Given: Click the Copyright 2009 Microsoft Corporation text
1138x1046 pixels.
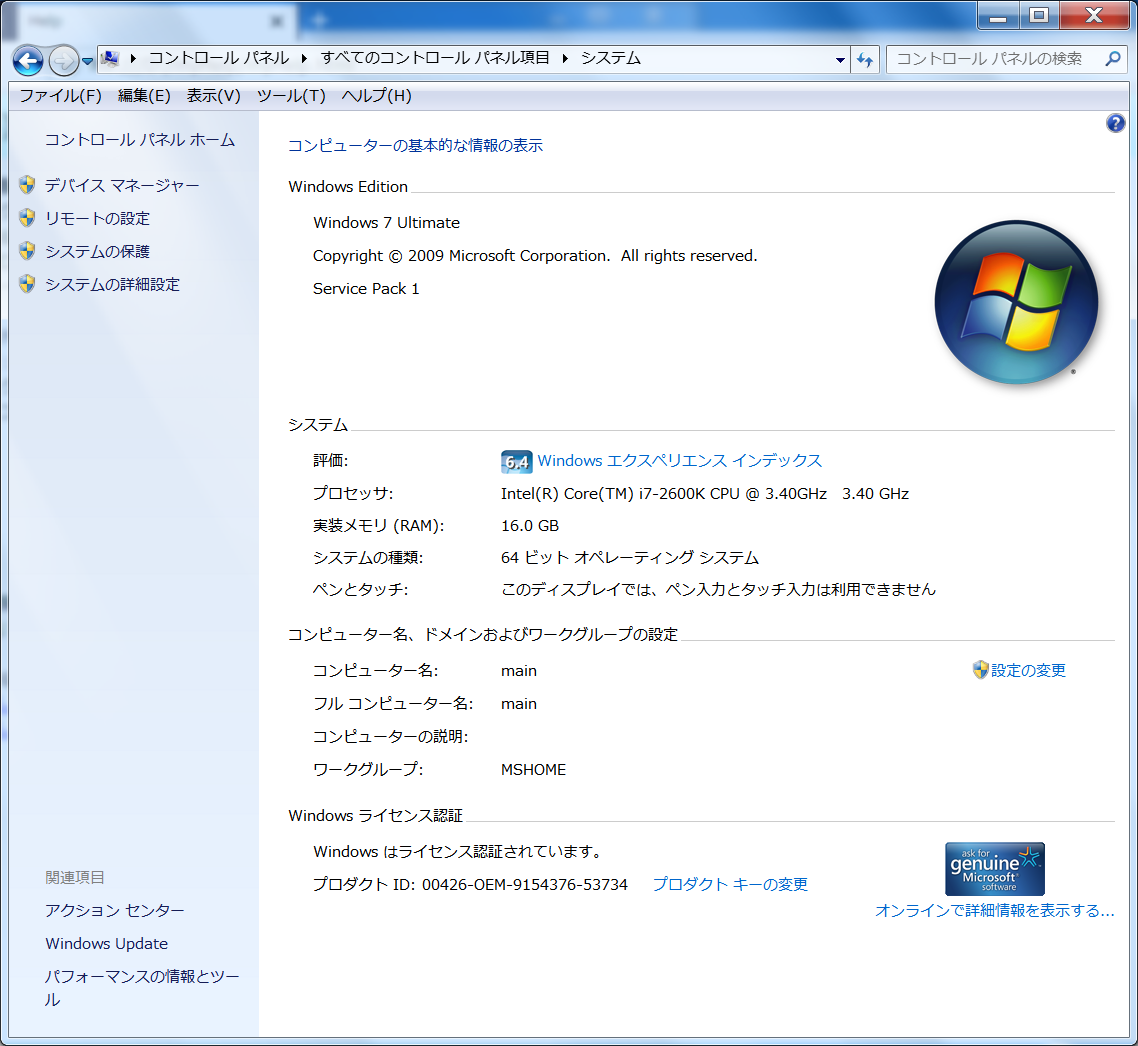Looking at the screenshot, I should [x=535, y=256].
